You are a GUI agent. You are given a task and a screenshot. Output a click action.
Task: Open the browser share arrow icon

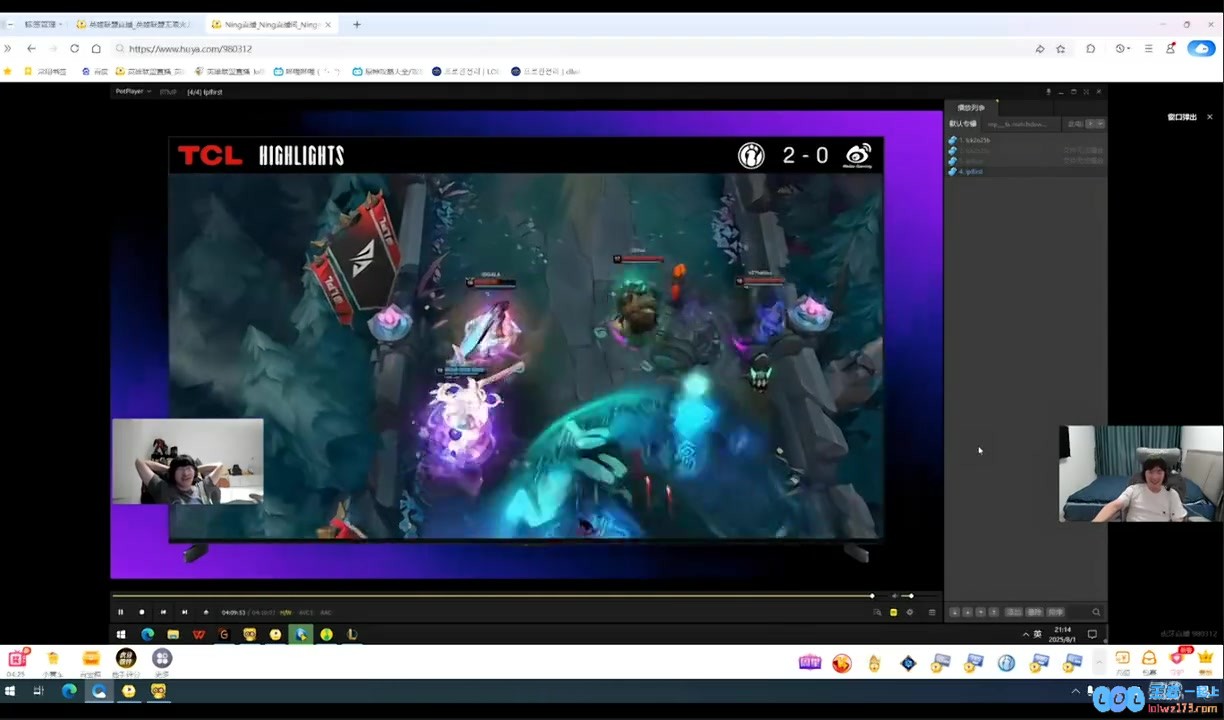coord(1040,48)
